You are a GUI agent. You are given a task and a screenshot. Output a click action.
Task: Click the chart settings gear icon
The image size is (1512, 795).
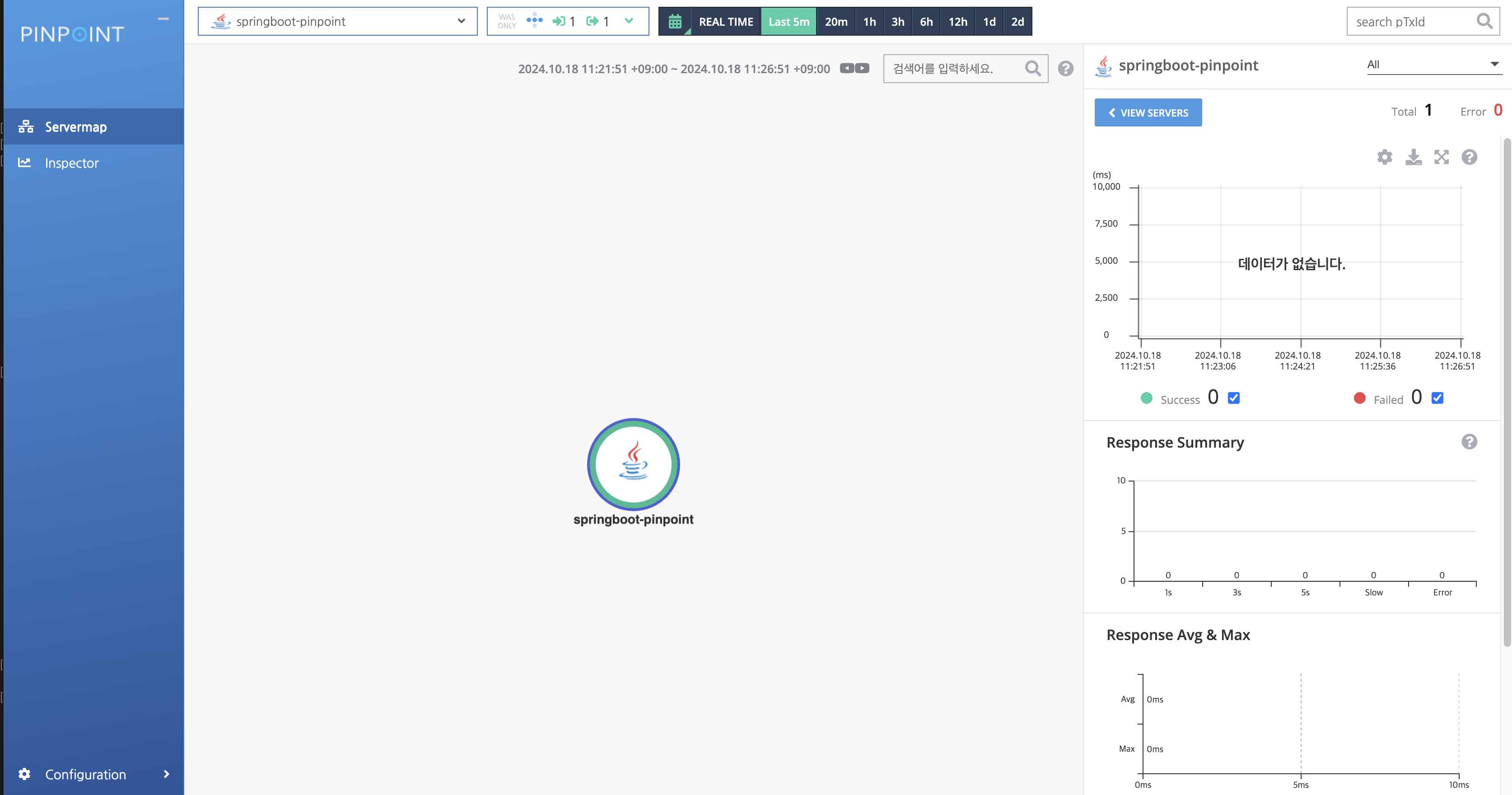(1385, 157)
